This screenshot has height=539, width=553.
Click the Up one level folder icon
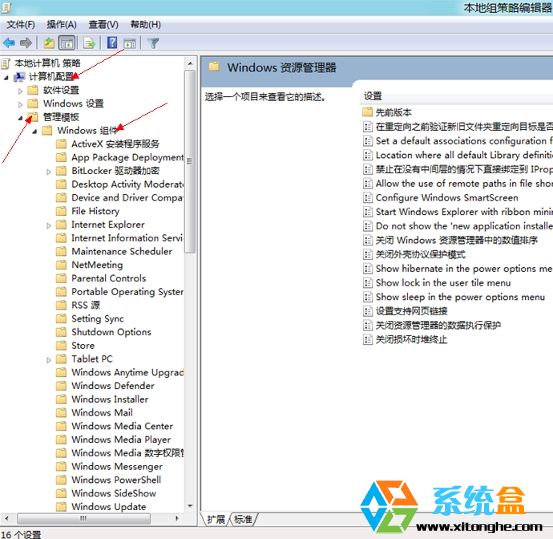pos(49,43)
